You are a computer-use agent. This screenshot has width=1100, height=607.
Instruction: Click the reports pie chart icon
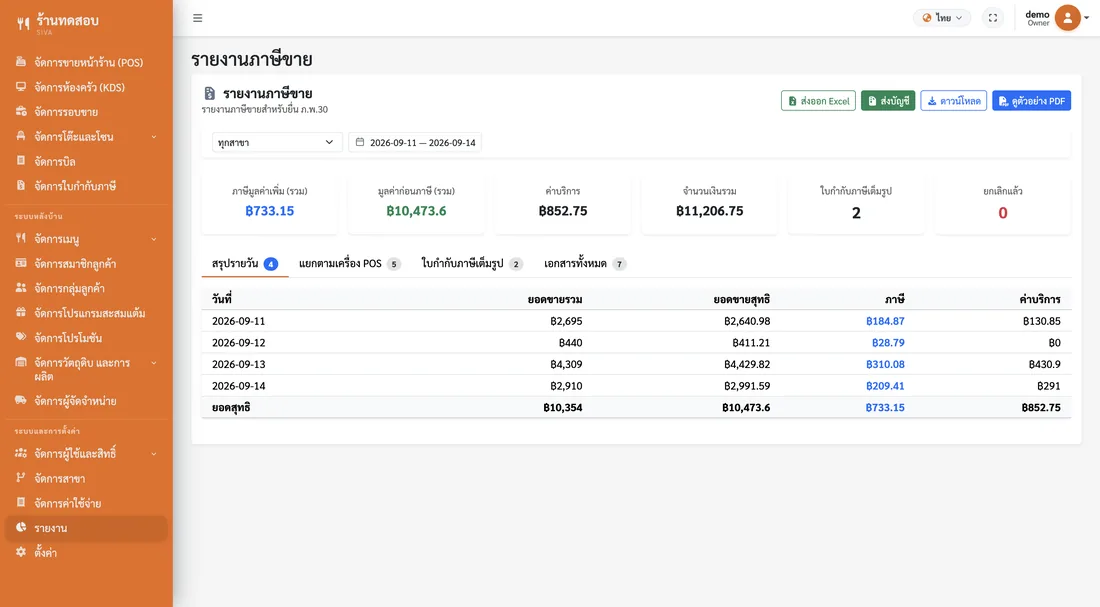tap(21, 527)
